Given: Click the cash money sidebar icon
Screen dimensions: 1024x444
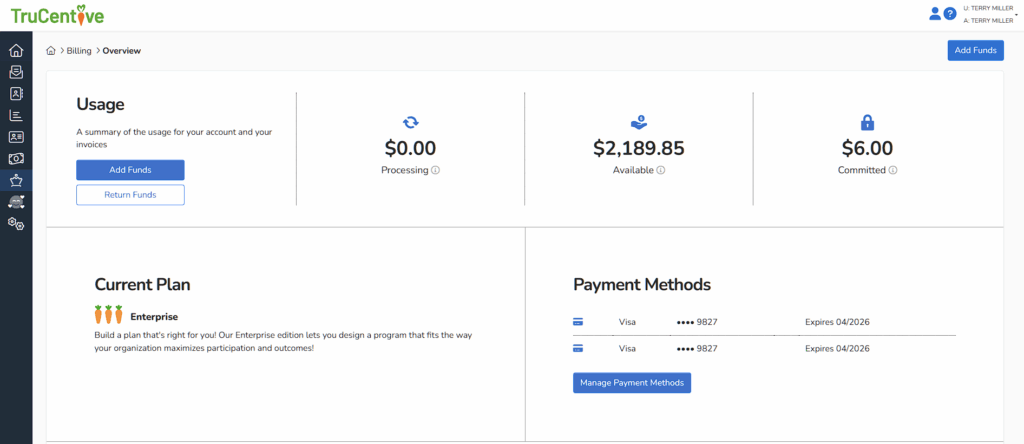Looking at the screenshot, I should (16, 159).
